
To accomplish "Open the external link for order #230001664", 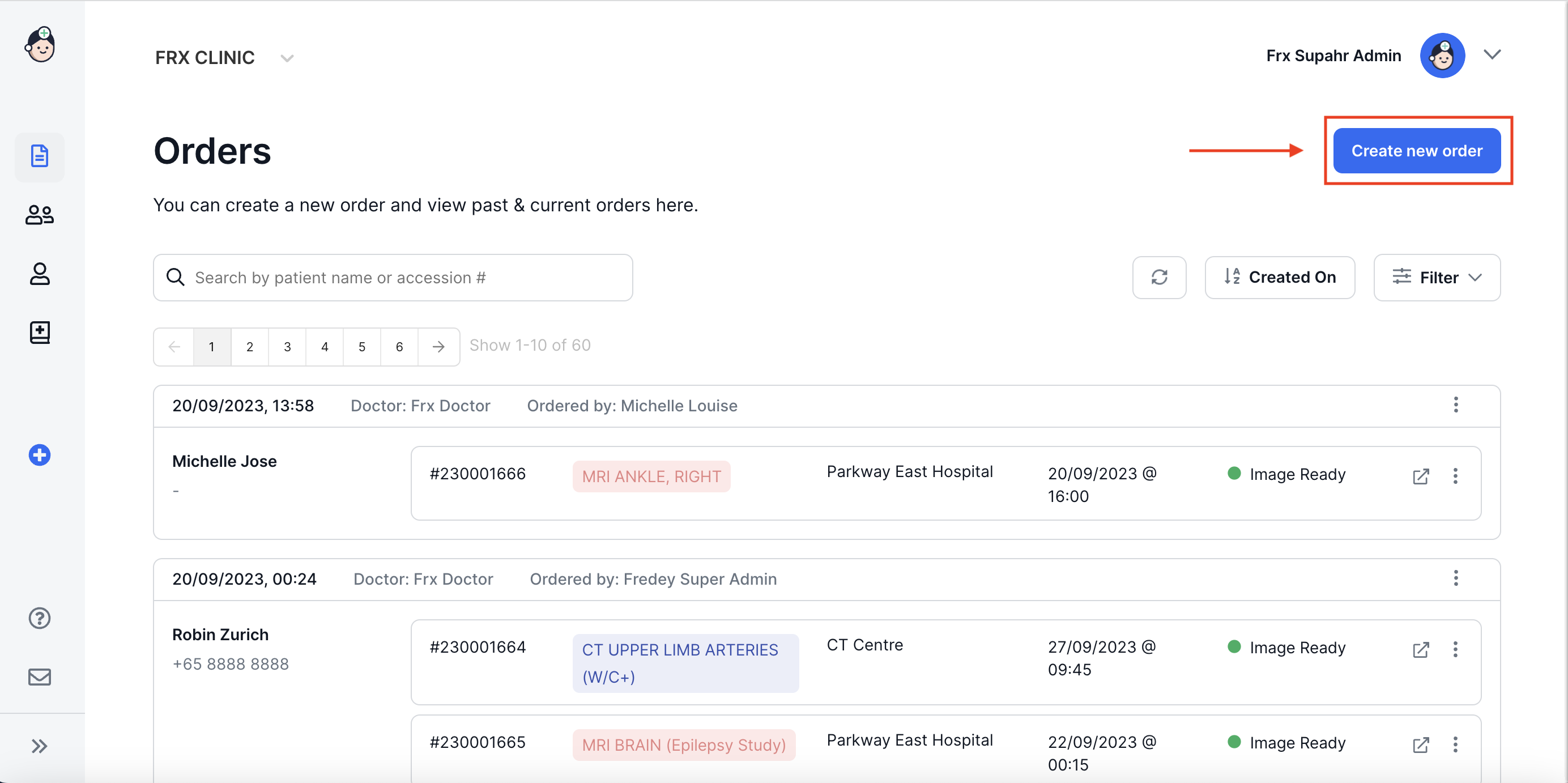I will 1421,649.
